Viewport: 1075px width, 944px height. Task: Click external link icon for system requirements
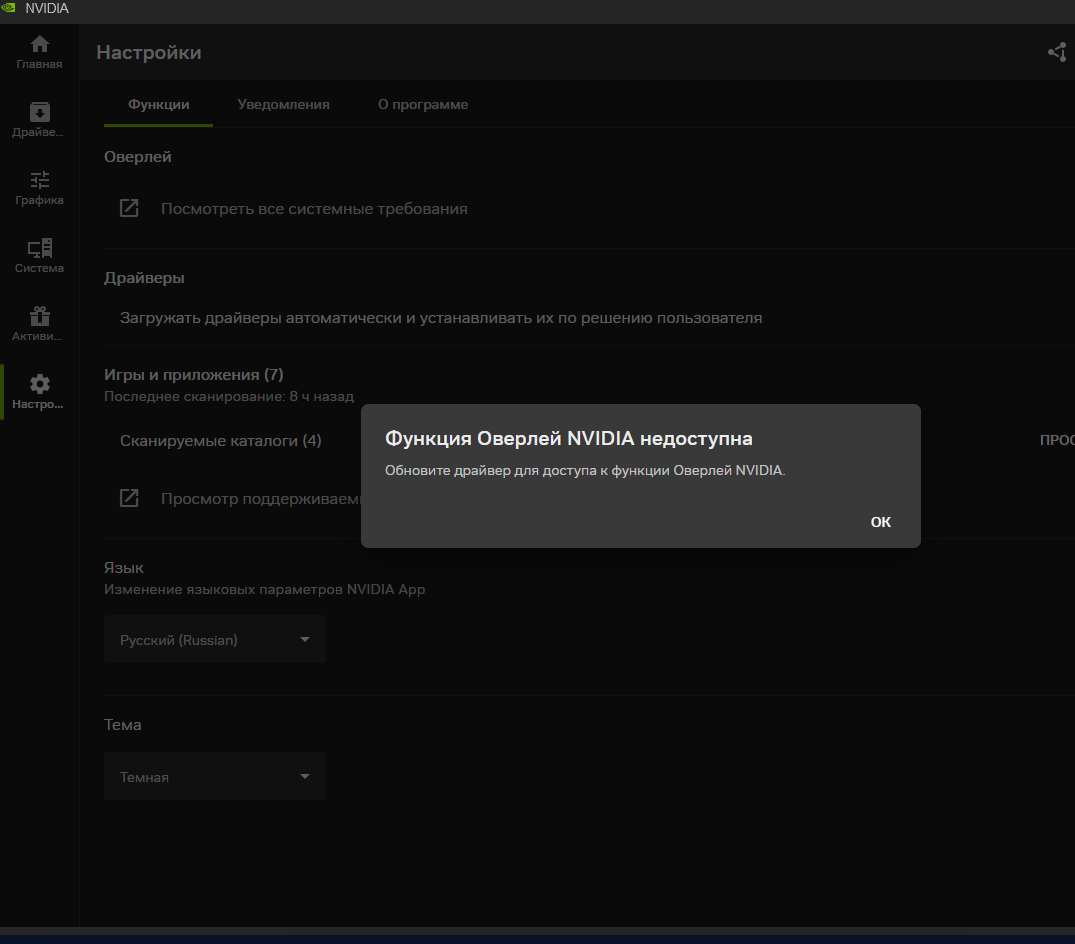click(x=129, y=208)
